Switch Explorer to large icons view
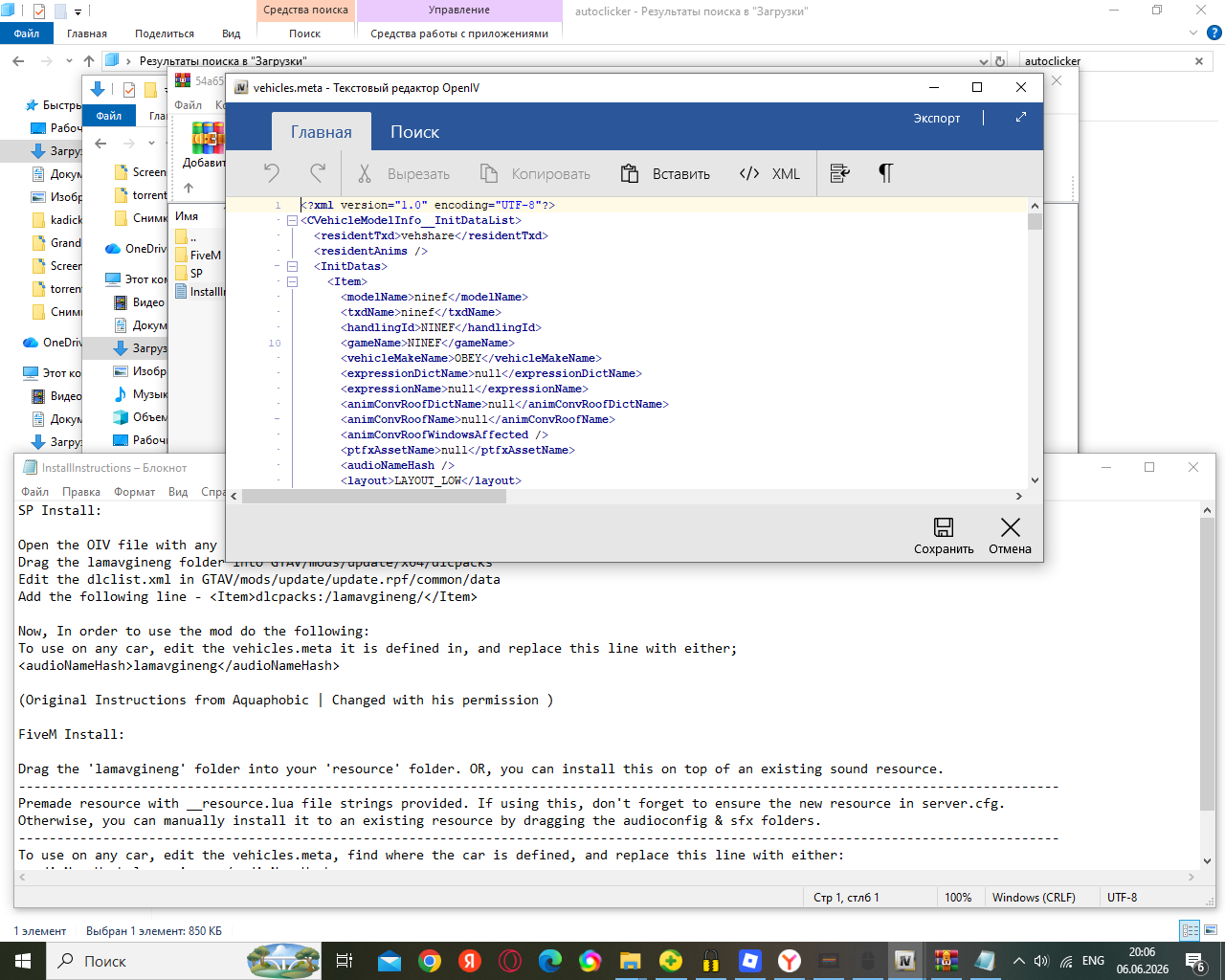The image size is (1225, 980). click(1212, 930)
